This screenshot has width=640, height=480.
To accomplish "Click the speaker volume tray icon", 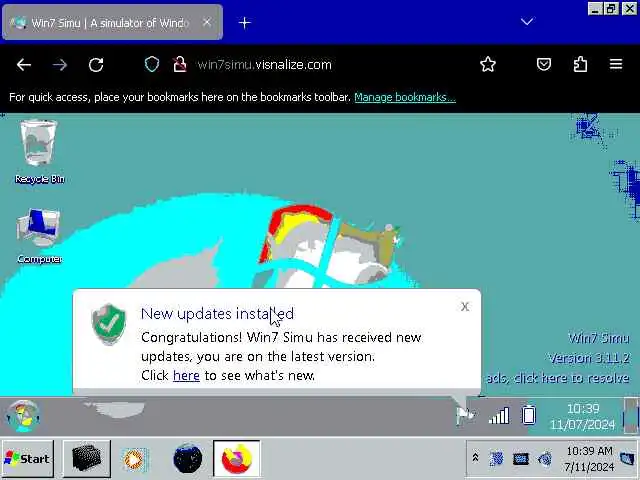I will click(x=544, y=459).
